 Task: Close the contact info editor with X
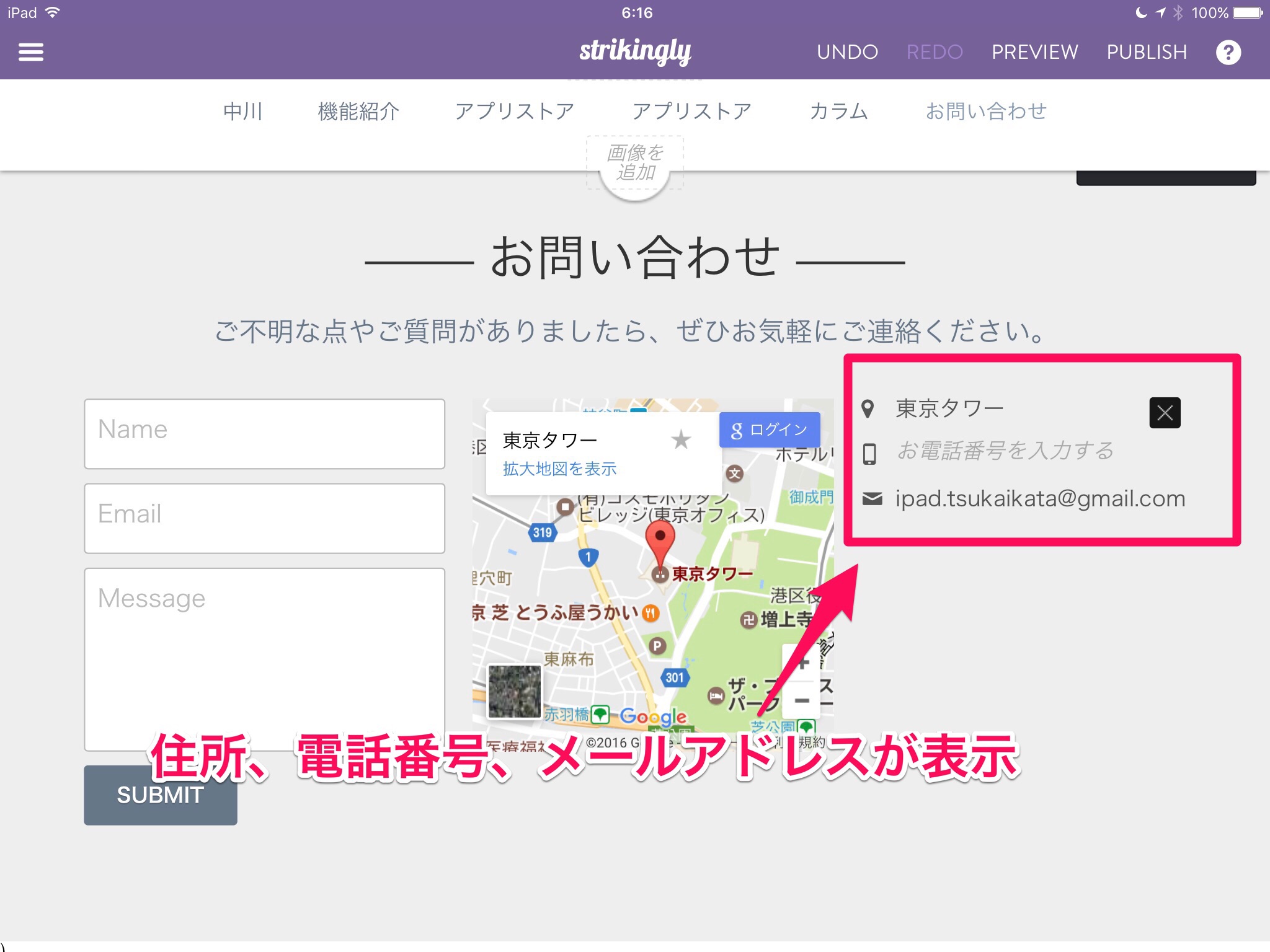coord(1165,413)
